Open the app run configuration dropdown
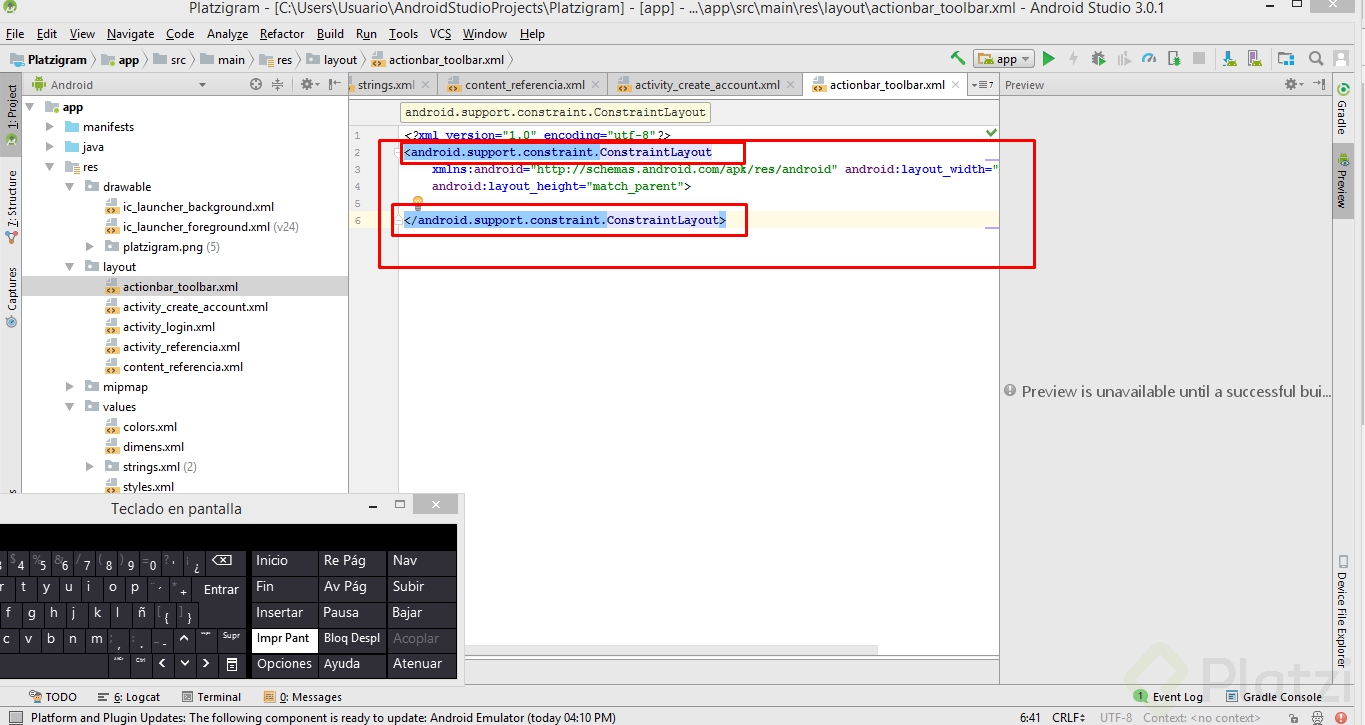Viewport: 1365px width, 725px height. click(x=1004, y=59)
